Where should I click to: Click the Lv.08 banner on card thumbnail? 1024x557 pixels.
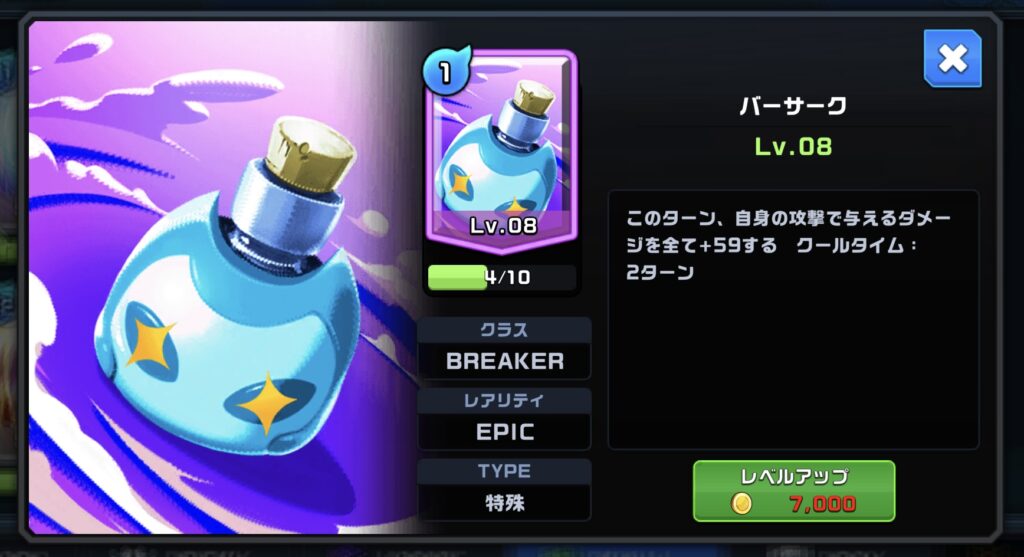(x=503, y=226)
